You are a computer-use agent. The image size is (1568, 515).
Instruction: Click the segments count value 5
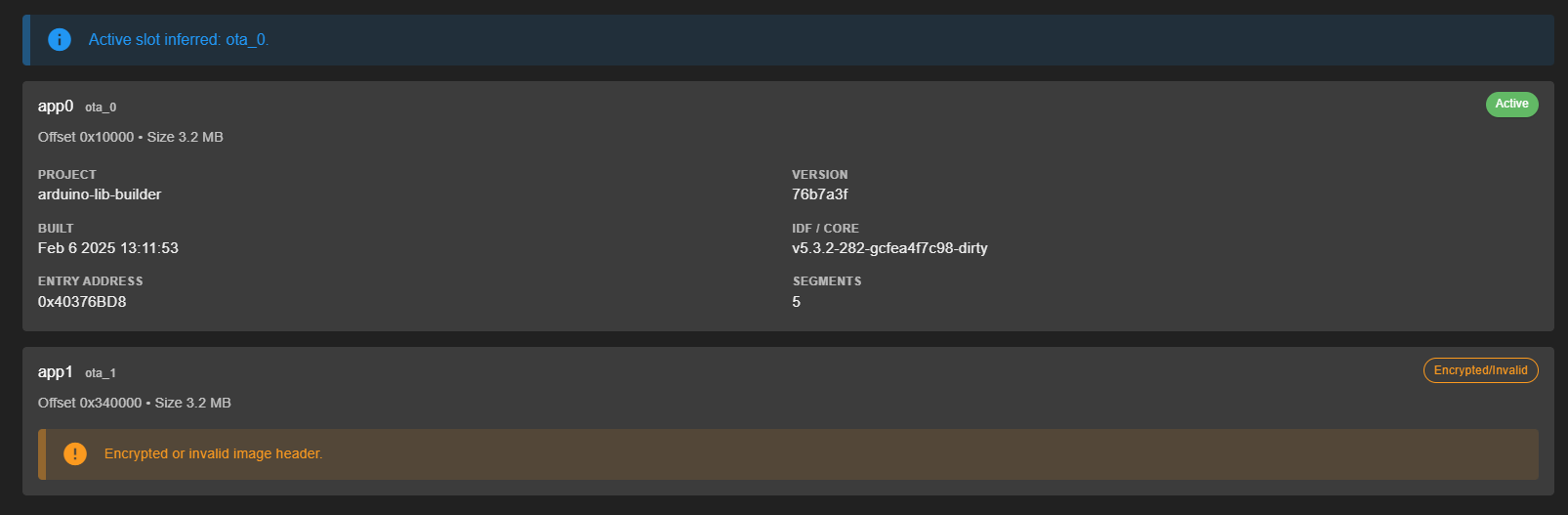pyautogui.click(x=797, y=302)
